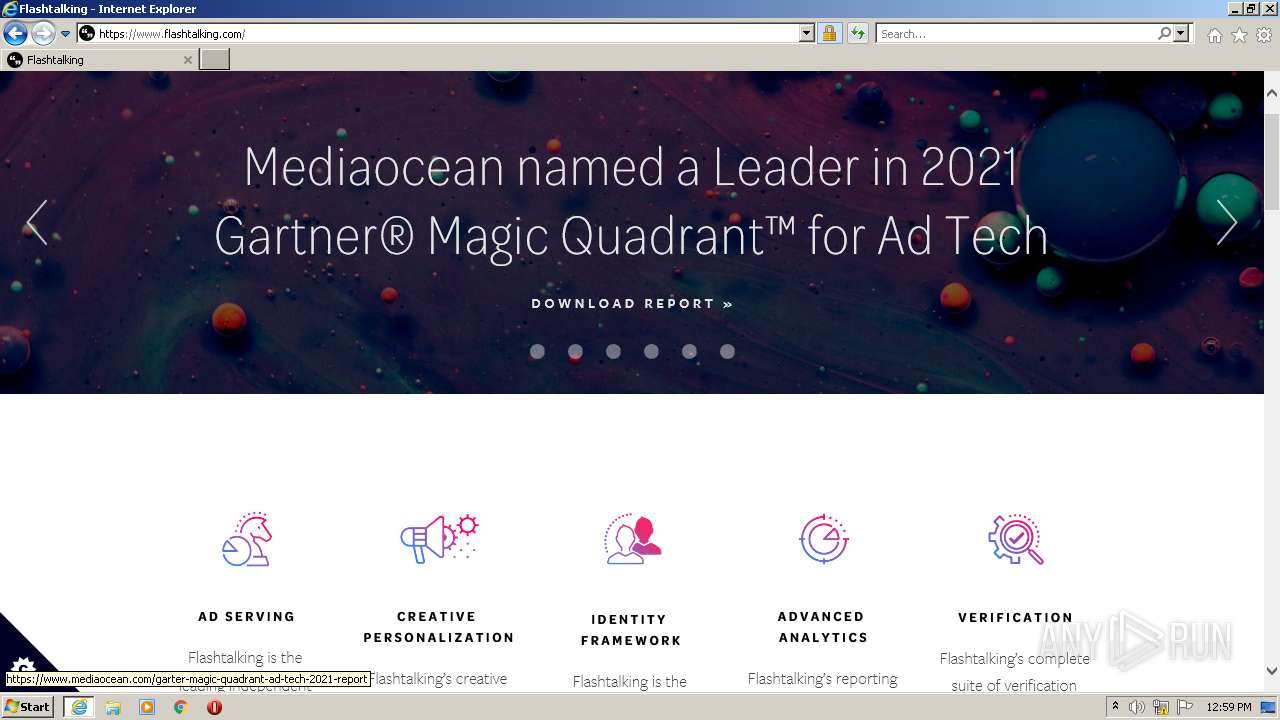Click the Creative Personalization megaphone icon
This screenshot has width=1280, height=720.
pyautogui.click(x=439, y=539)
